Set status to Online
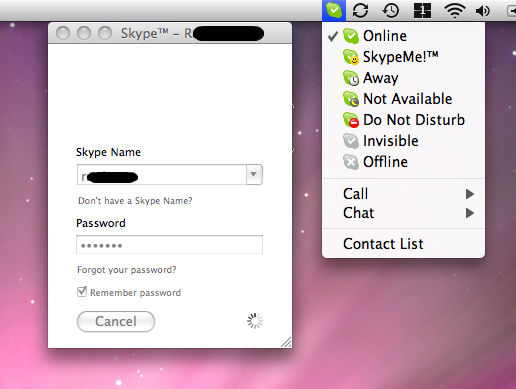 (403, 36)
